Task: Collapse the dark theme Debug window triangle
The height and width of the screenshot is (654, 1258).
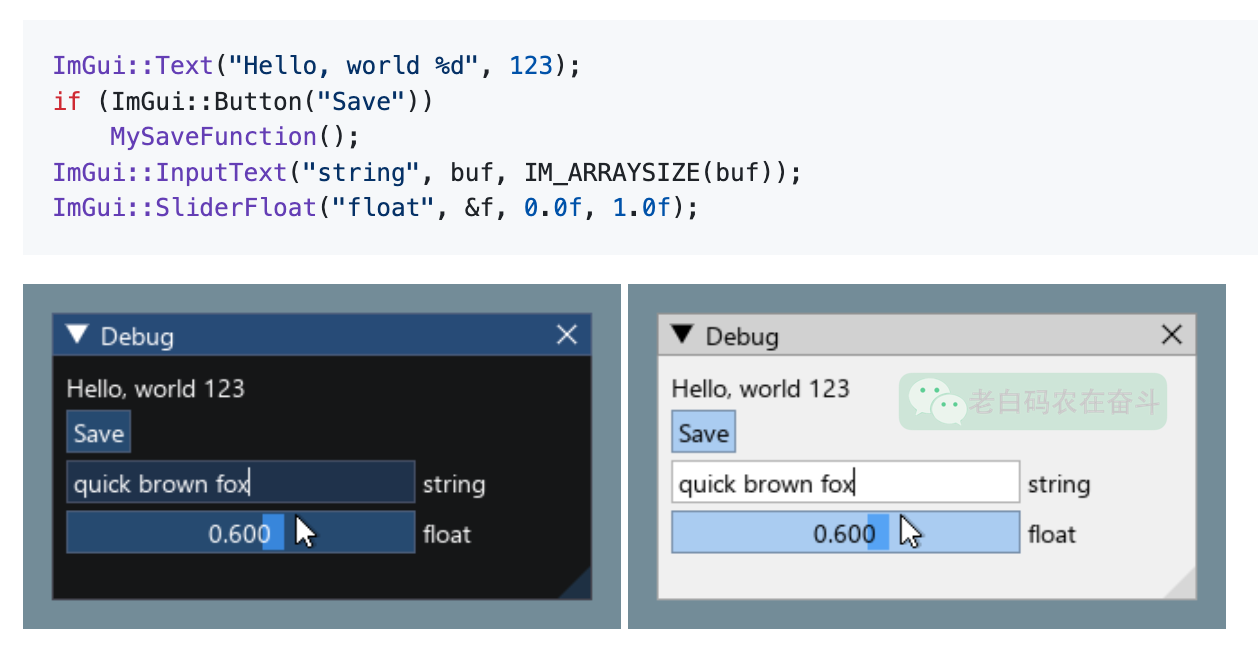Action: click(77, 335)
